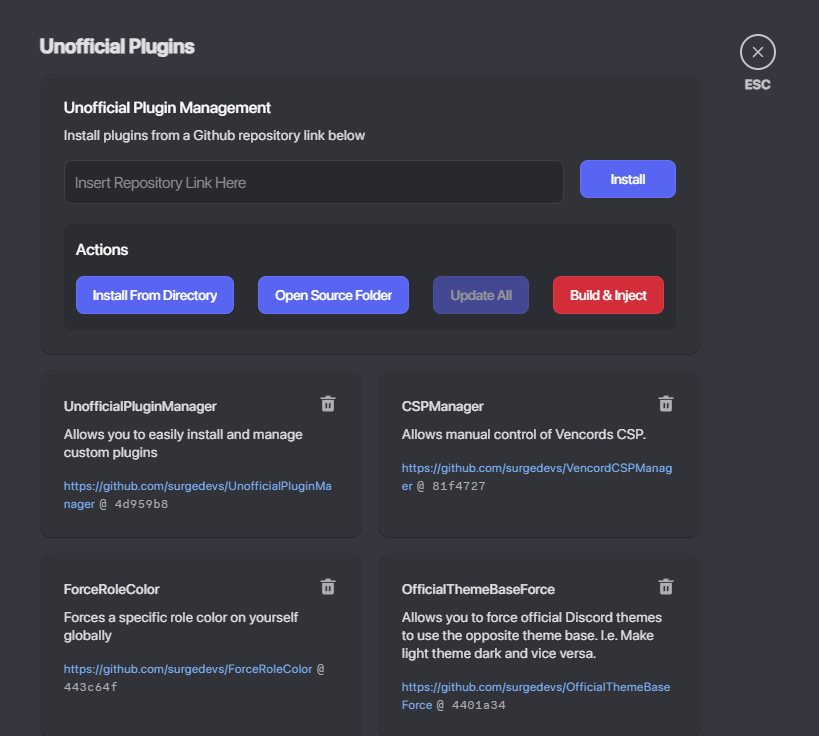Open the UnofficialPluginManager GitHub link
This screenshot has width=819, height=736.
coord(197,487)
